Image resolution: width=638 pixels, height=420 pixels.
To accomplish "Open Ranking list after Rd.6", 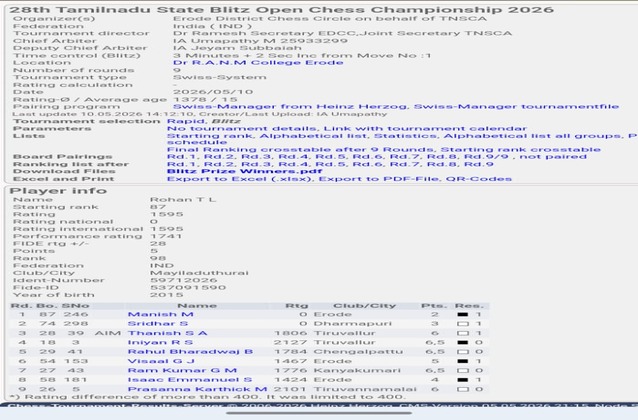I will tap(368, 164).
